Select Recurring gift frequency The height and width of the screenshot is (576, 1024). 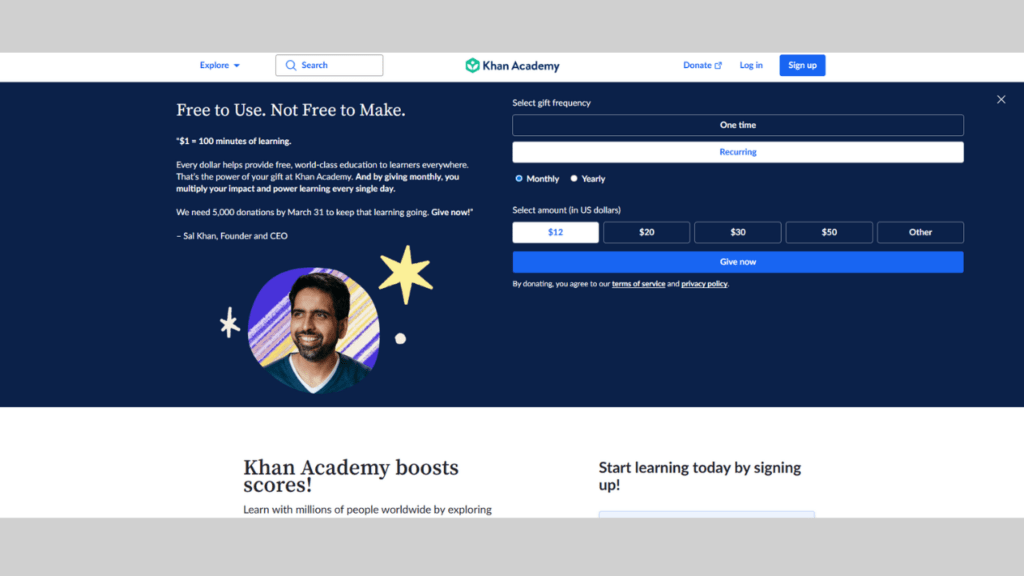click(738, 152)
